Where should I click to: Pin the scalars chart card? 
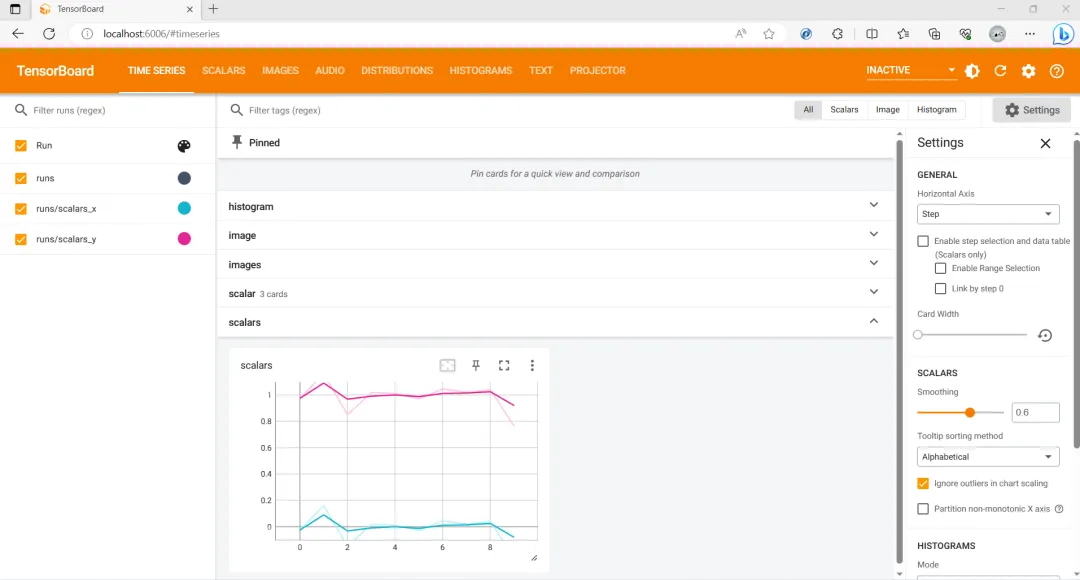(x=476, y=365)
